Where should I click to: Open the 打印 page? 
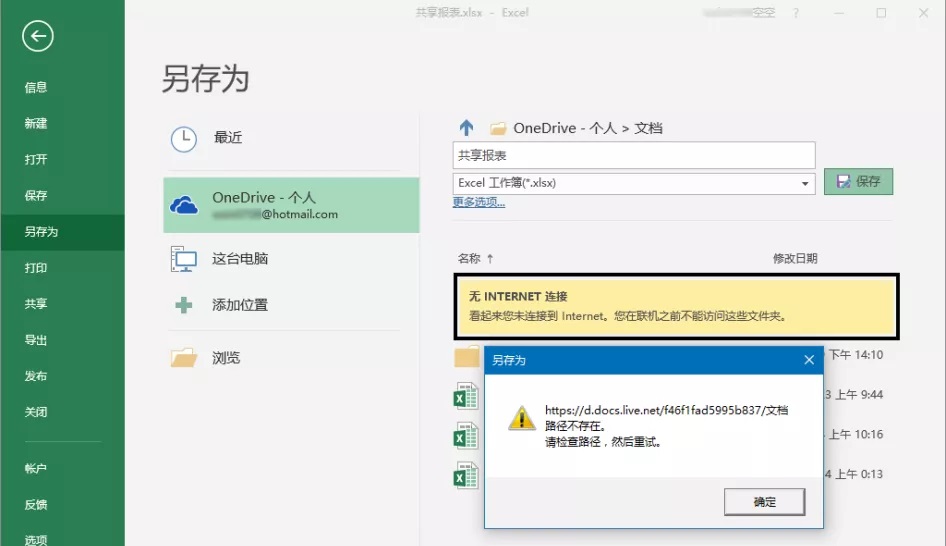(36, 268)
